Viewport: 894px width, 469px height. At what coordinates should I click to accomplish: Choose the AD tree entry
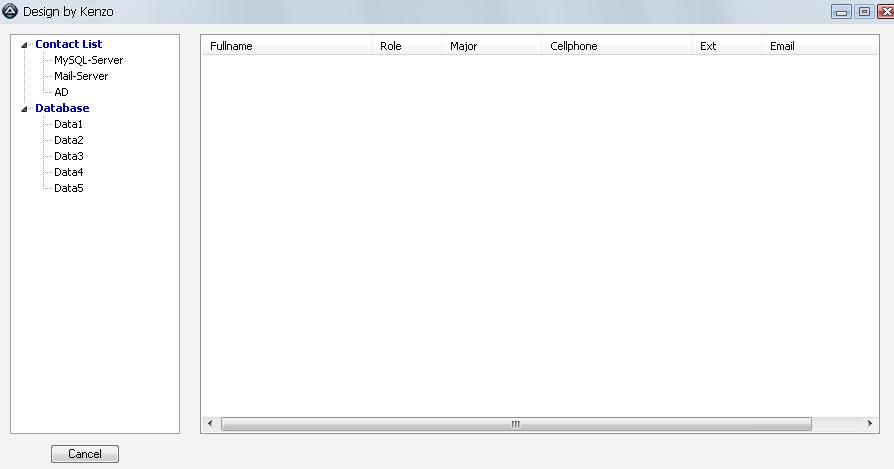(61, 92)
